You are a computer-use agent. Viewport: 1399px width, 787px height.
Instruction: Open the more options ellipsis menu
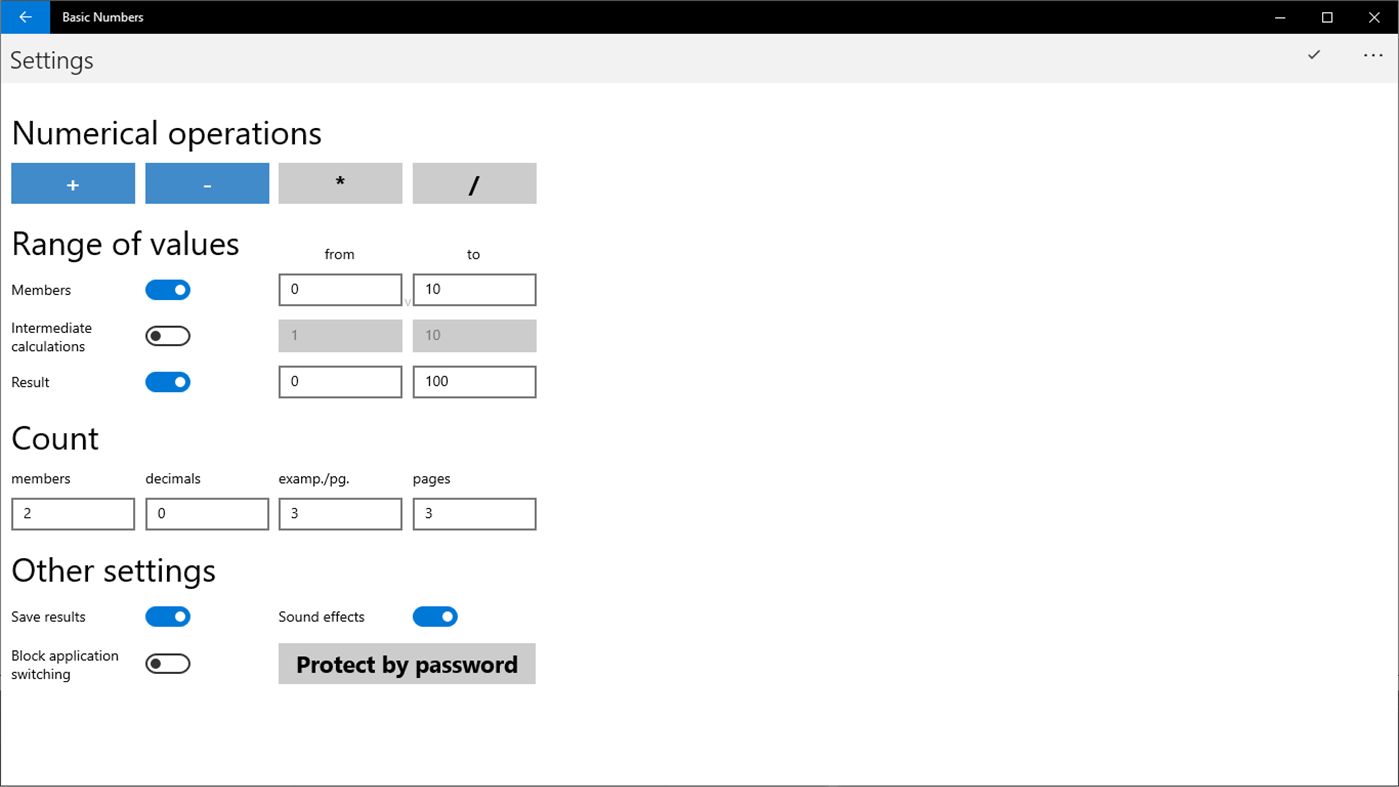tap(1373, 56)
